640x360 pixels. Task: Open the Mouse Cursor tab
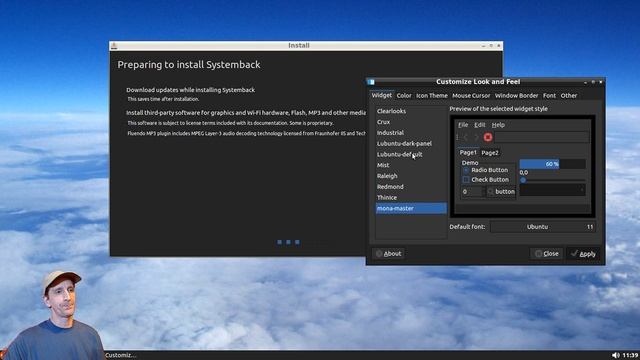coord(471,96)
